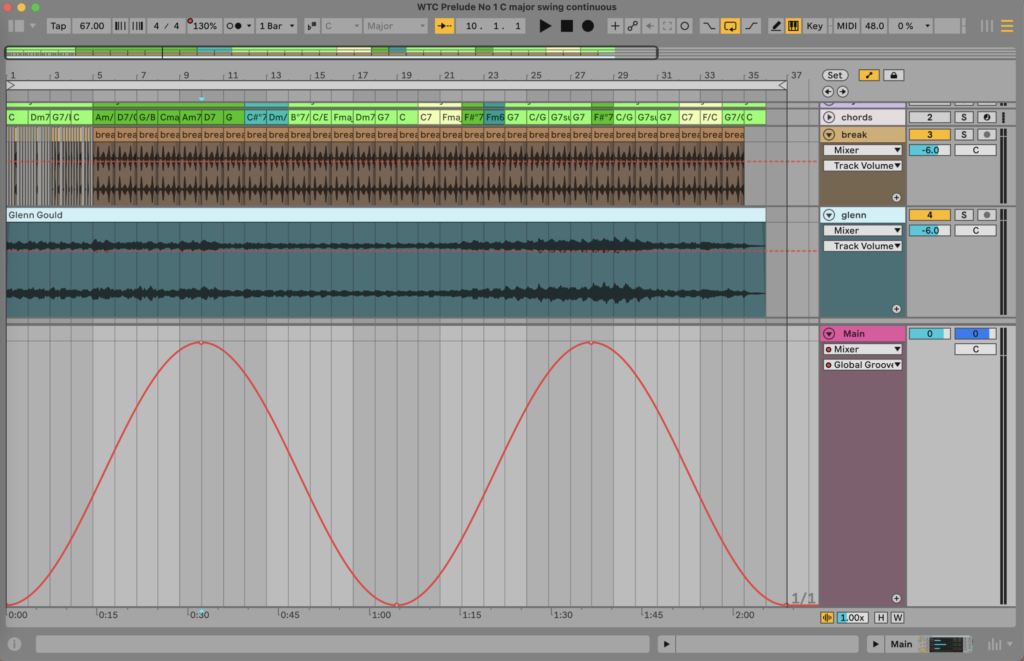Toggle the Punch-Out switch icon
The image size is (1024, 661).
click(x=752, y=26)
